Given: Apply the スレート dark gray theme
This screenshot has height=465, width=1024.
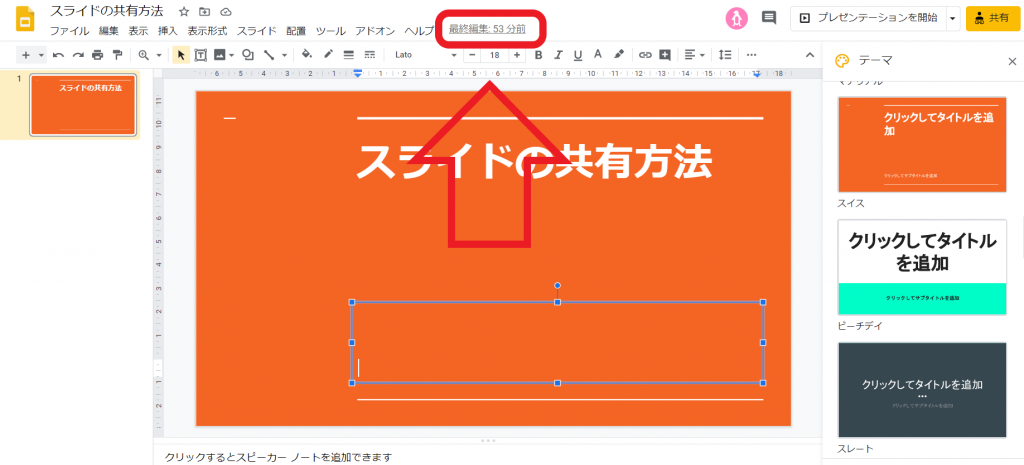Looking at the screenshot, I should [x=922, y=390].
